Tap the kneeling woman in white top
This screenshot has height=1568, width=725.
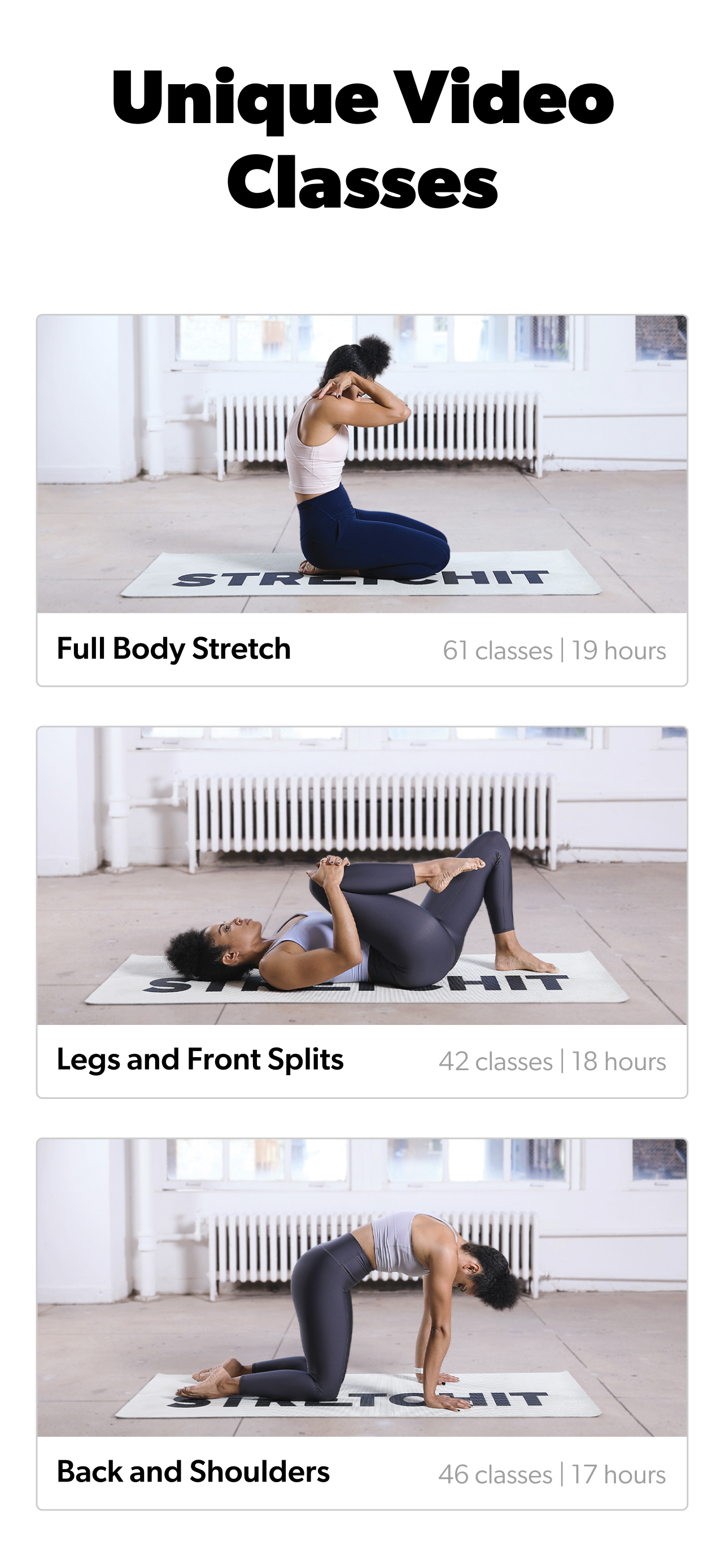point(359,457)
